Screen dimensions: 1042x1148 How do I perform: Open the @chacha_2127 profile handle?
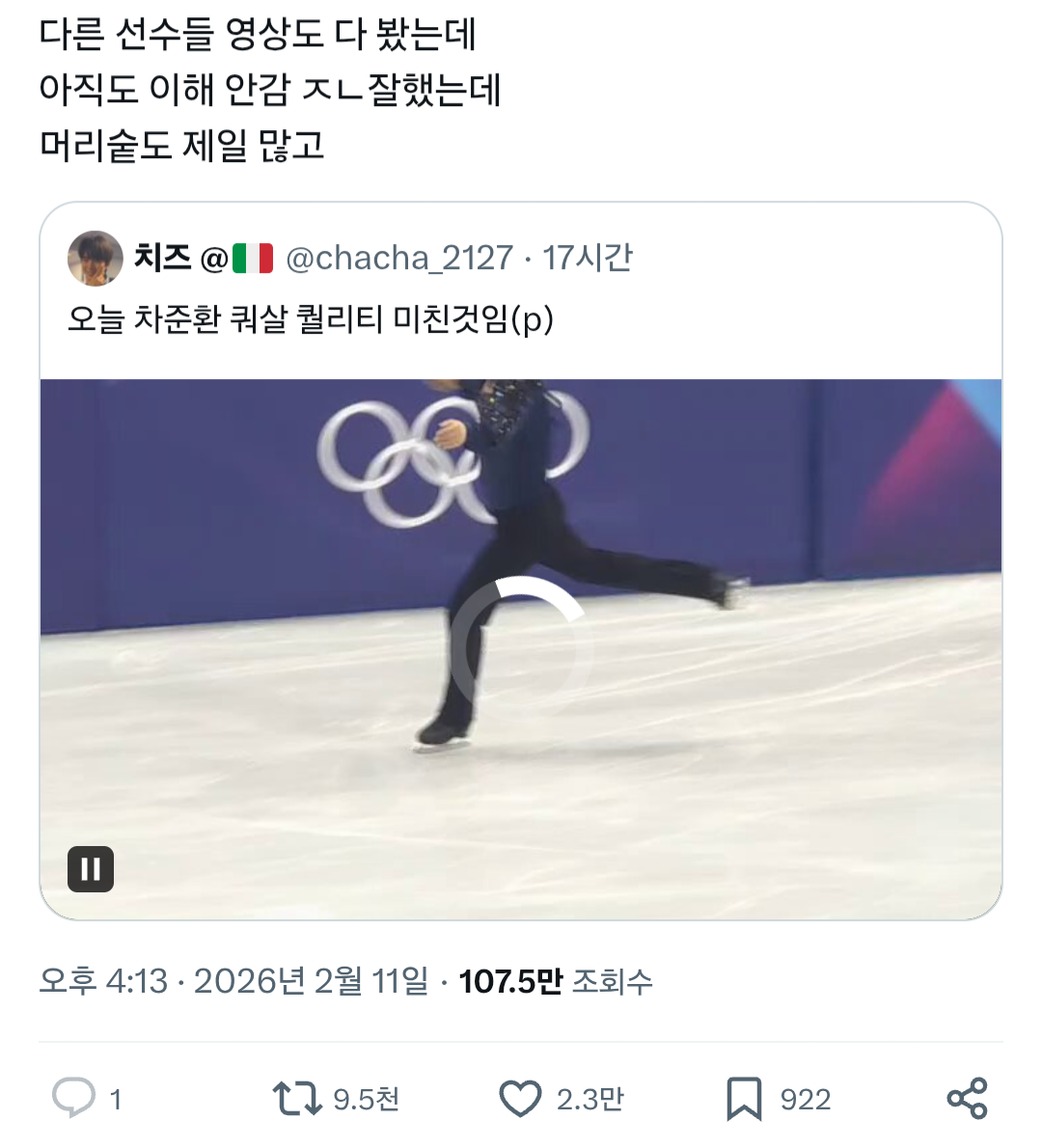(399, 259)
